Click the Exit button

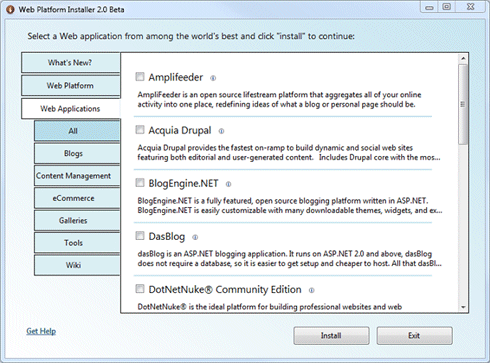pos(414,335)
